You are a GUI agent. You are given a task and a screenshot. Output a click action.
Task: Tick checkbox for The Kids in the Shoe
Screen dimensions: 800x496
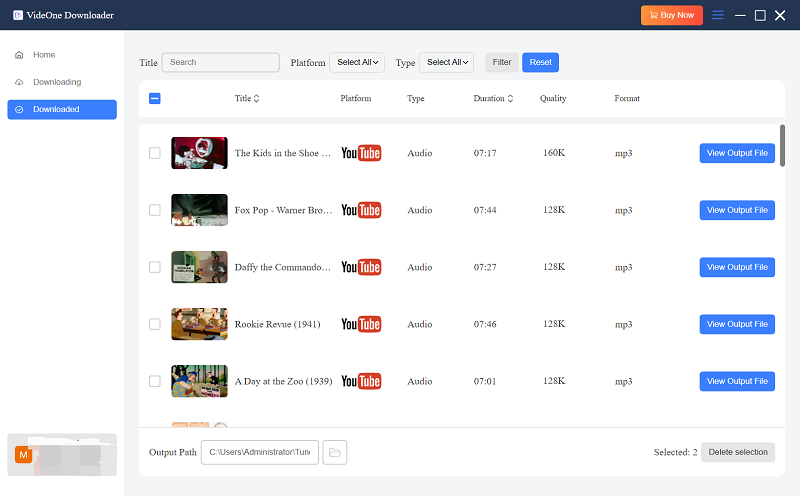pyautogui.click(x=154, y=153)
